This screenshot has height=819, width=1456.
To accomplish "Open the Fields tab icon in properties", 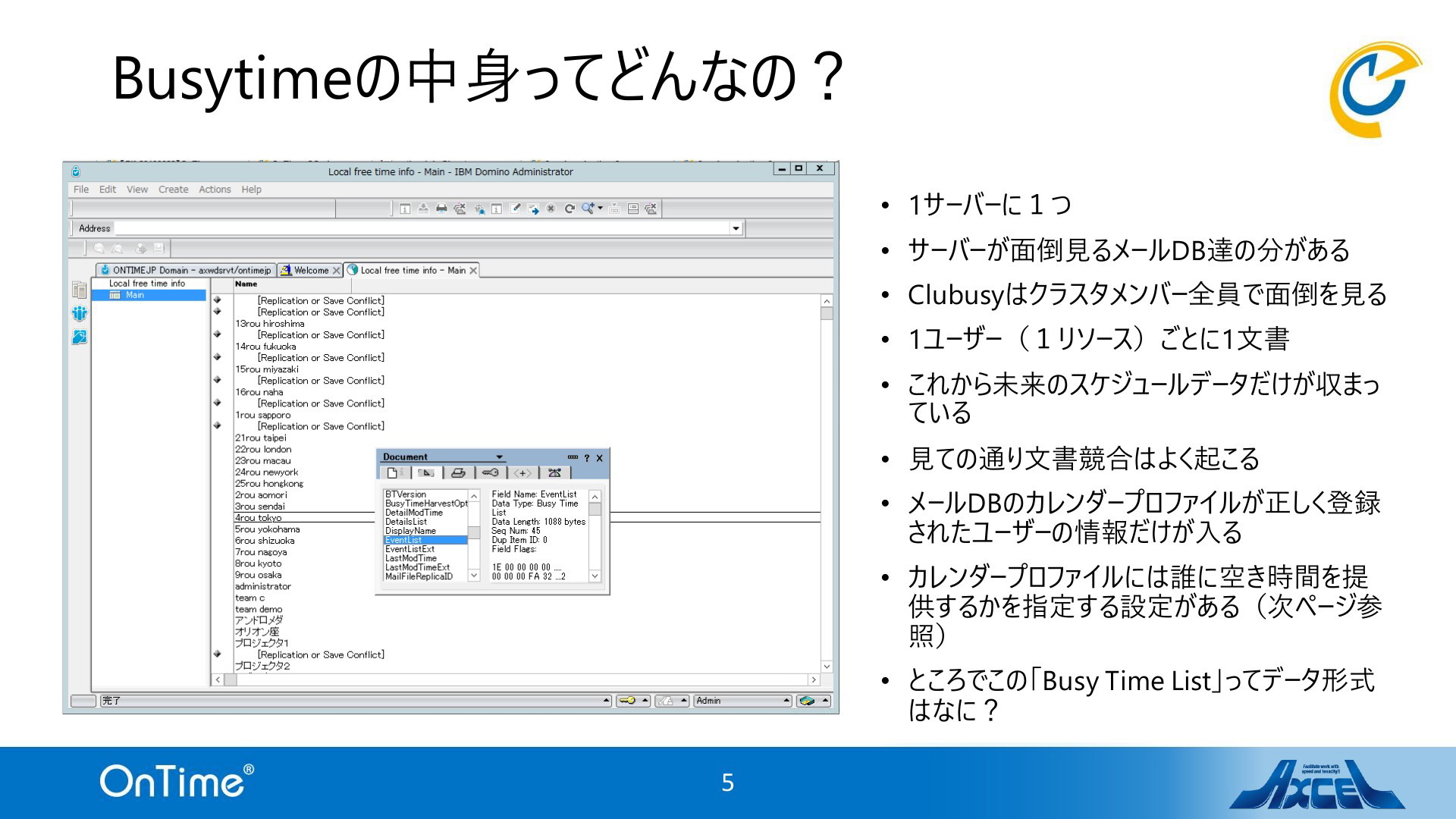I will (x=426, y=472).
